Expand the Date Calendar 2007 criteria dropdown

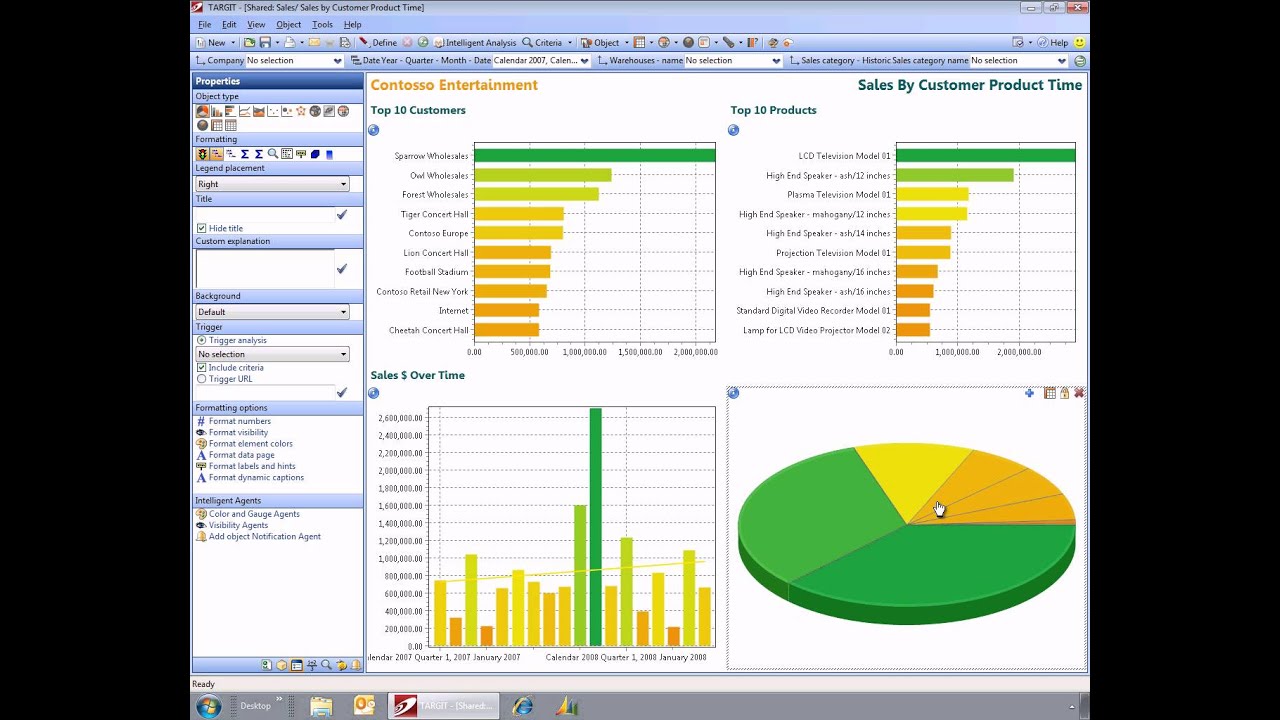pyautogui.click(x=584, y=61)
